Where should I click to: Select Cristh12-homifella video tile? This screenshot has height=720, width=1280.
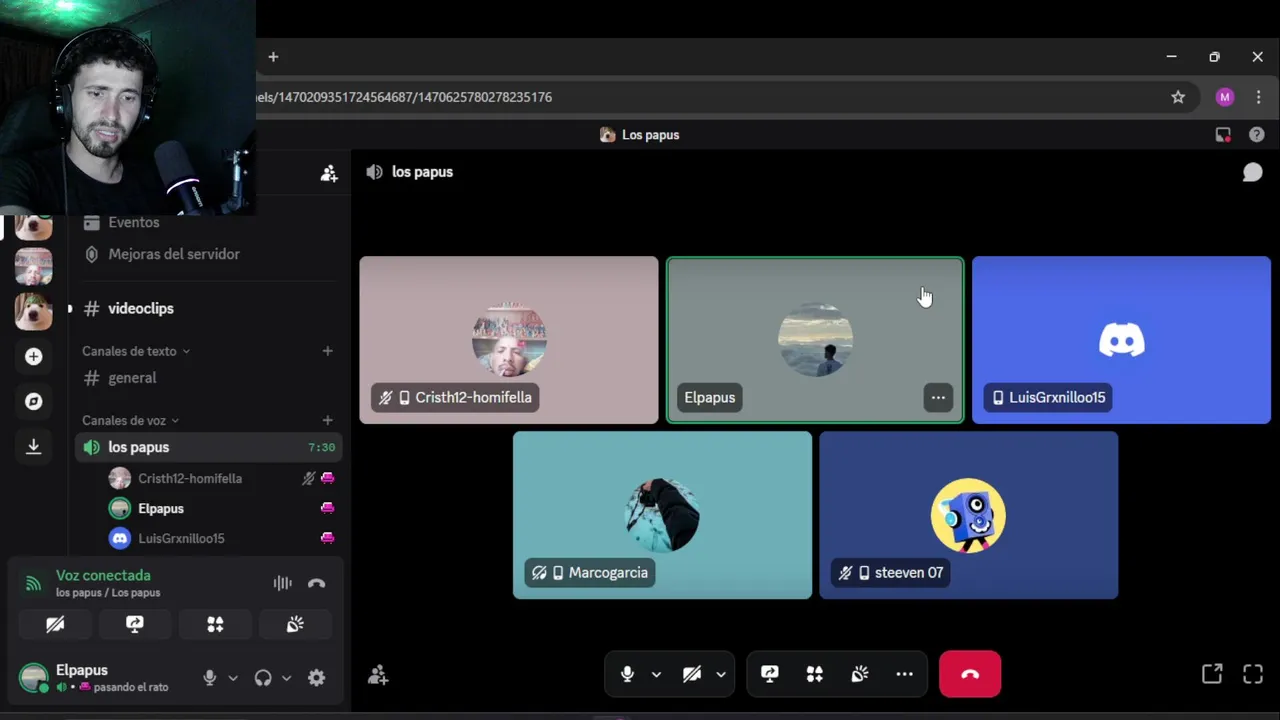[509, 340]
